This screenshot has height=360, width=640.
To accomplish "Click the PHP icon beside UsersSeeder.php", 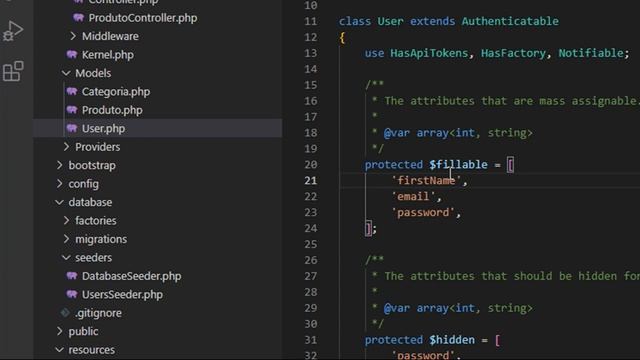I will [x=72, y=294].
